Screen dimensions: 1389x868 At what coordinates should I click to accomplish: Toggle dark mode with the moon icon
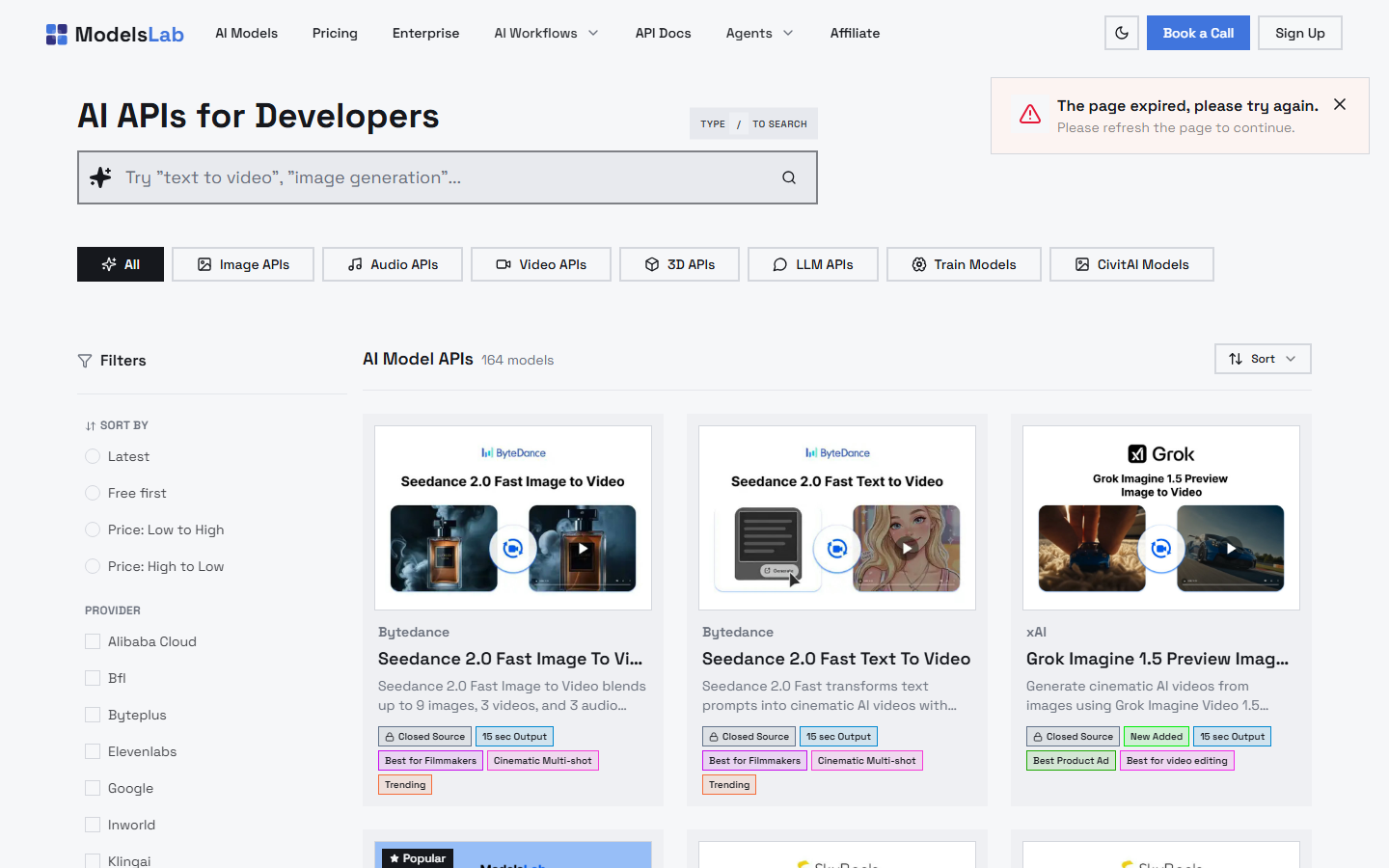pos(1122,33)
